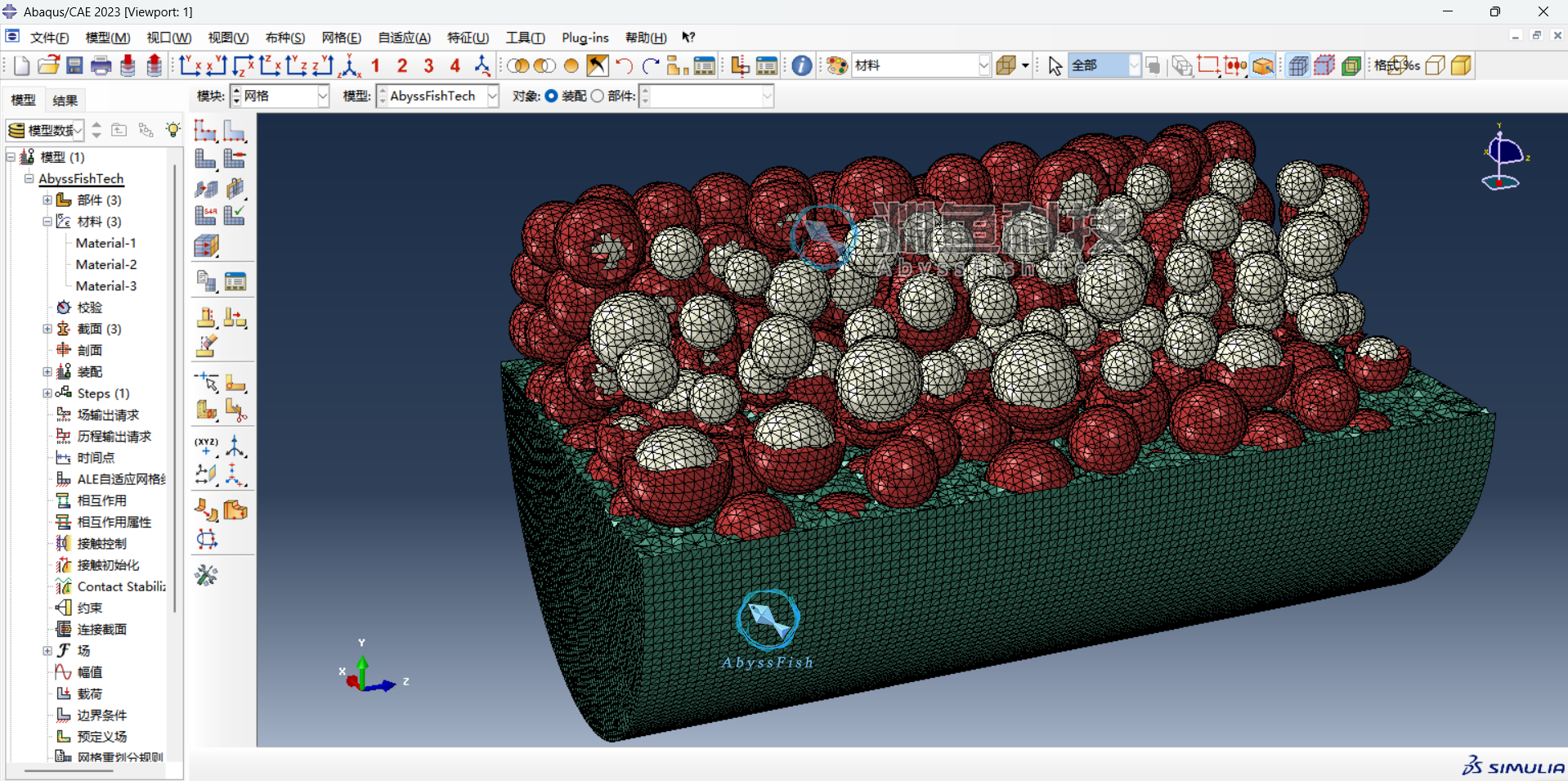Select Material-1 in the model tree
Viewport: 1568px width, 781px height.
(x=105, y=243)
